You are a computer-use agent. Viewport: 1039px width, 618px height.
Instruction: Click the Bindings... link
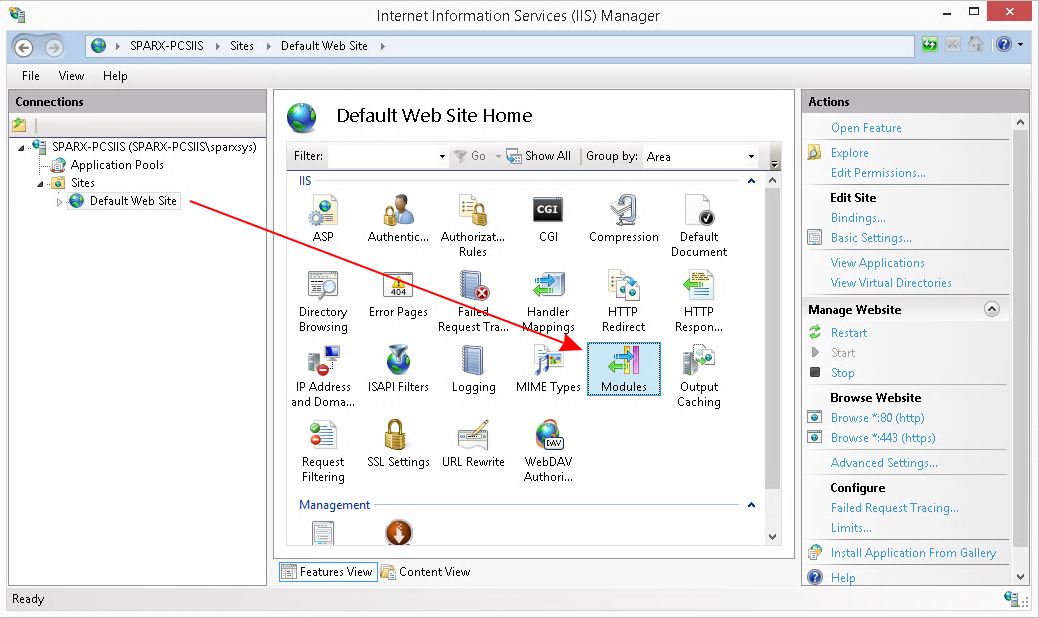(x=858, y=218)
